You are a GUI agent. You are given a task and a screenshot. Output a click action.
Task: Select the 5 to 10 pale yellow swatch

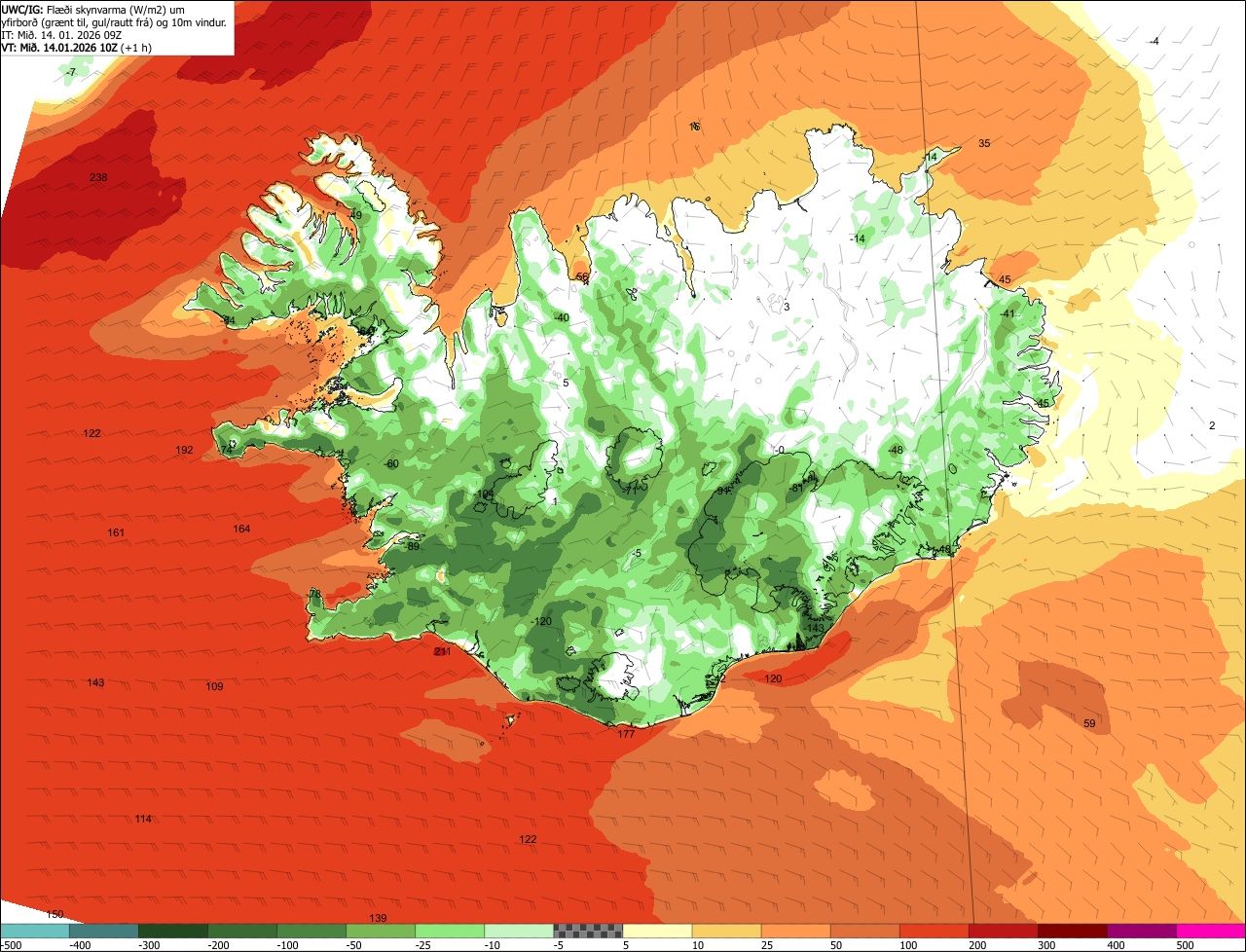coord(656,931)
